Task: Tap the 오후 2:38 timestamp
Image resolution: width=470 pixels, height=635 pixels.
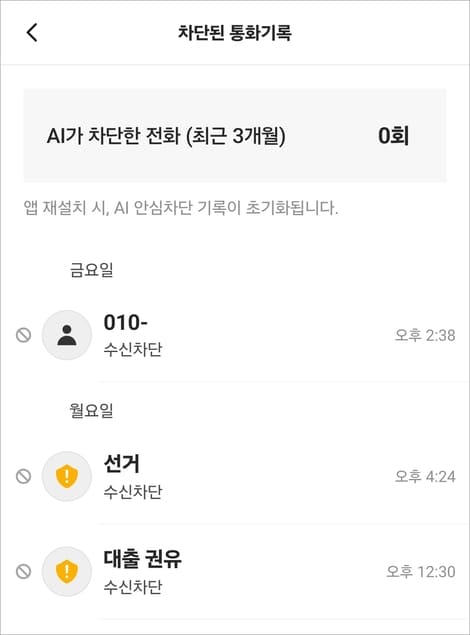Action: [425, 335]
